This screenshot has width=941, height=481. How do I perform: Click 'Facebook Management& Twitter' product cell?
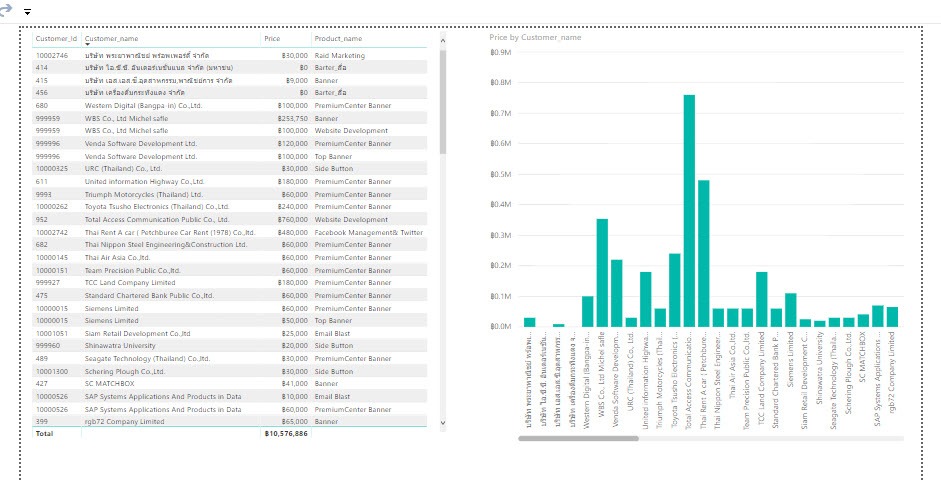368,232
